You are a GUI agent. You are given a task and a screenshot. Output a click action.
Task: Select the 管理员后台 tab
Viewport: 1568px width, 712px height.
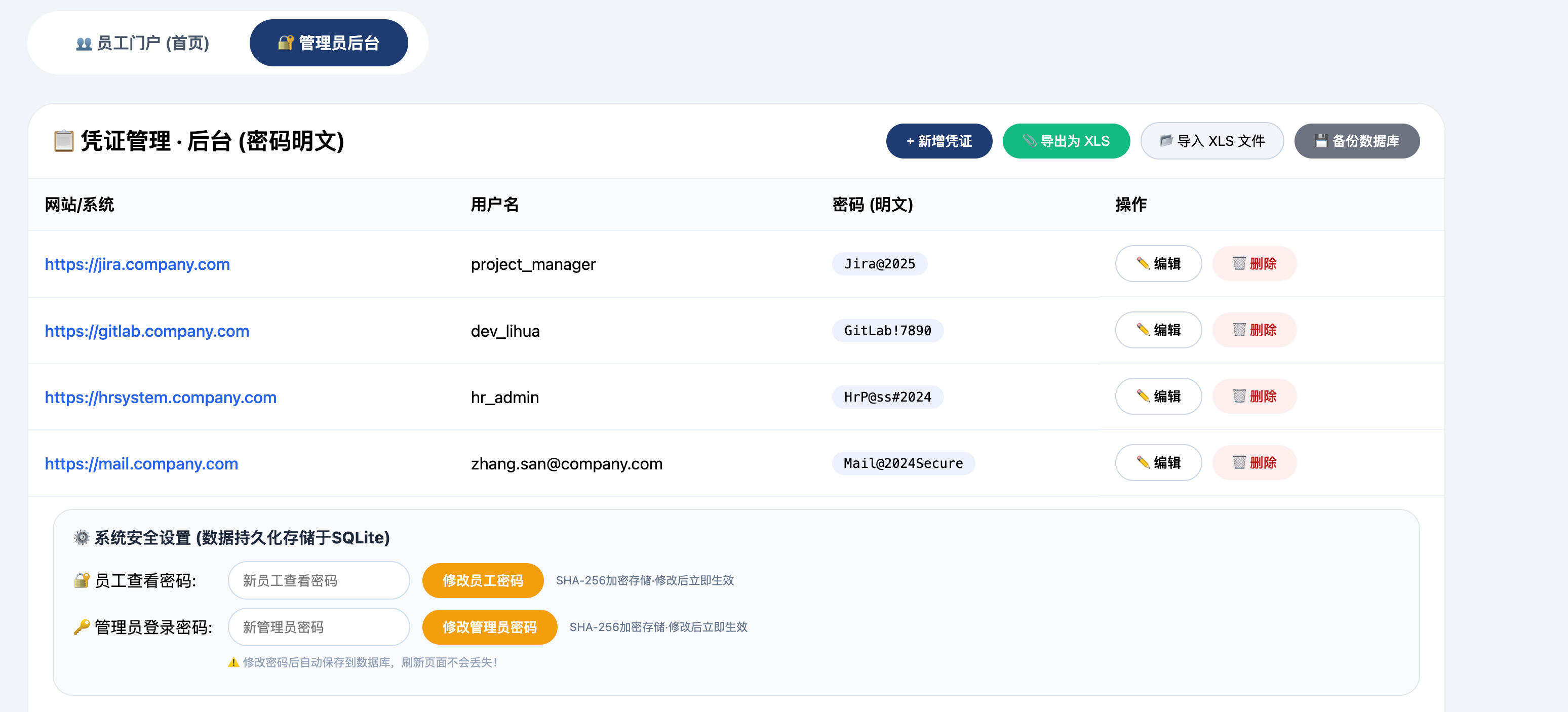click(x=329, y=43)
